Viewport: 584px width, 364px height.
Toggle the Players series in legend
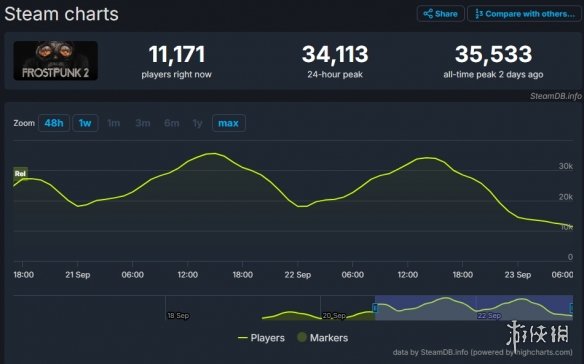click(261, 338)
